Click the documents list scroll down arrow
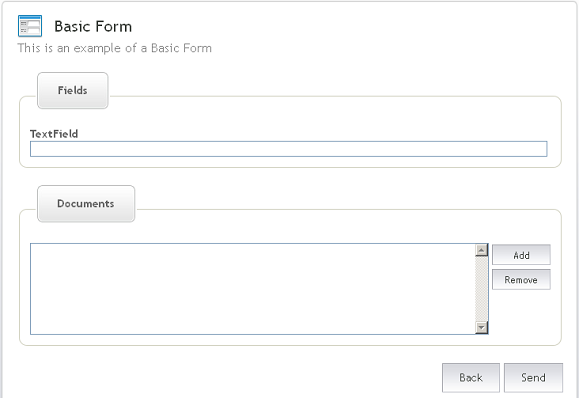The image size is (579, 398). pos(482,327)
